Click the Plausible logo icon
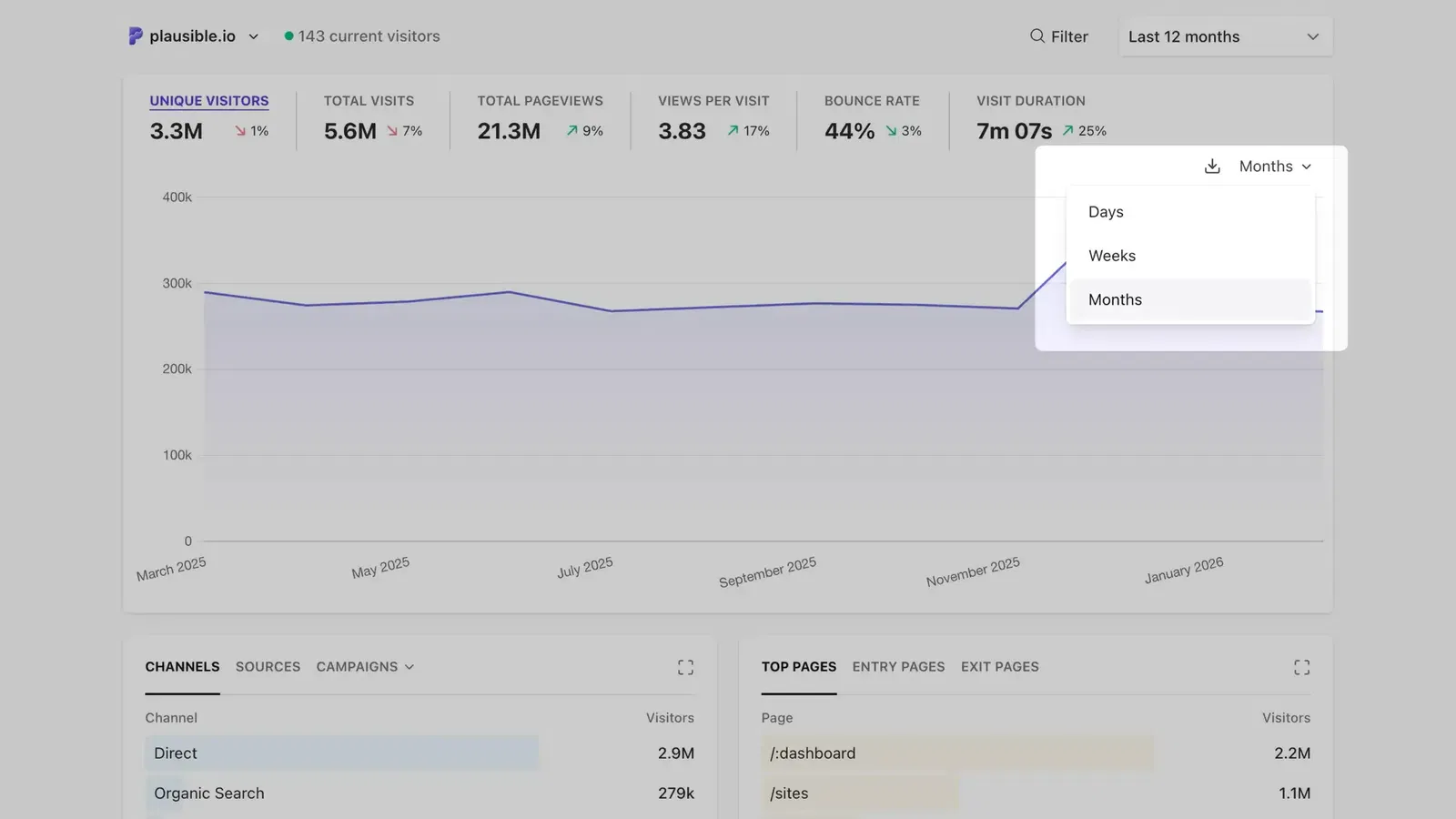 pos(135,35)
